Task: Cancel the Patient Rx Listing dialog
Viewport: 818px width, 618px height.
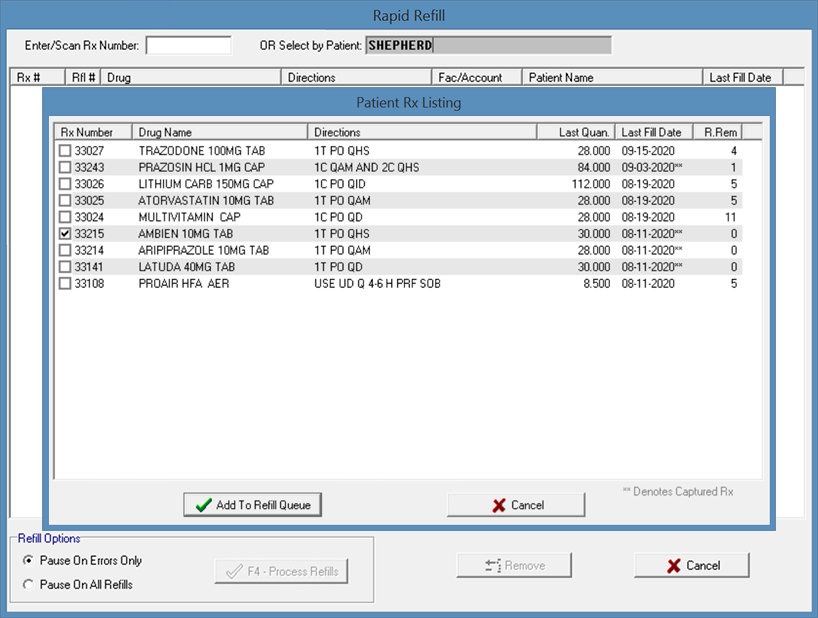Action: point(516,505)
